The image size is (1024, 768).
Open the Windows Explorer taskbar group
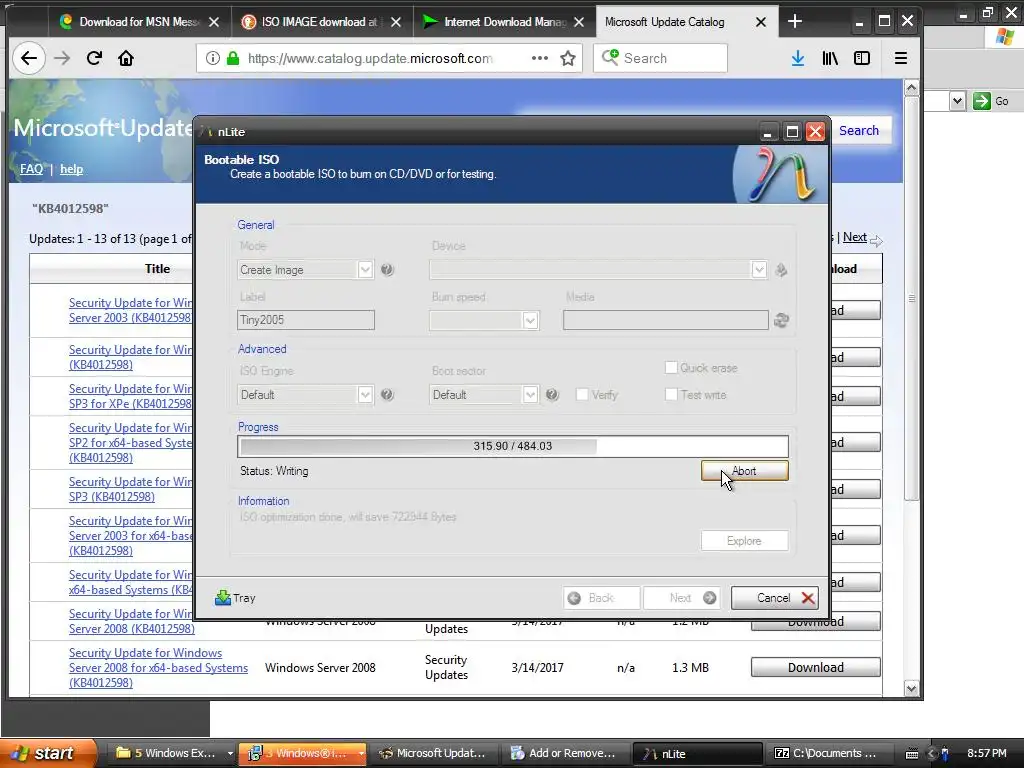point(173,753)
